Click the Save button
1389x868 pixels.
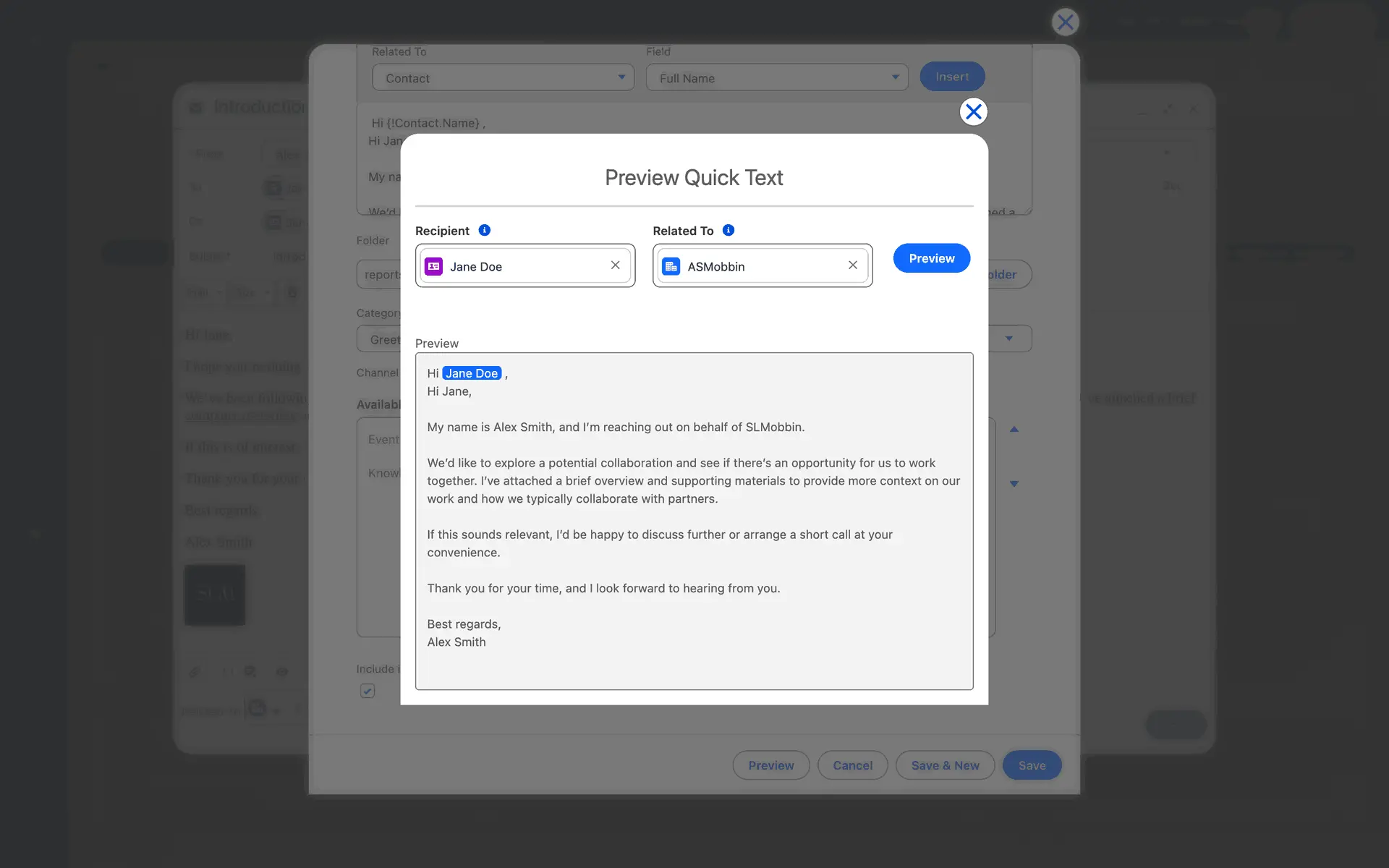point(1032,765)
